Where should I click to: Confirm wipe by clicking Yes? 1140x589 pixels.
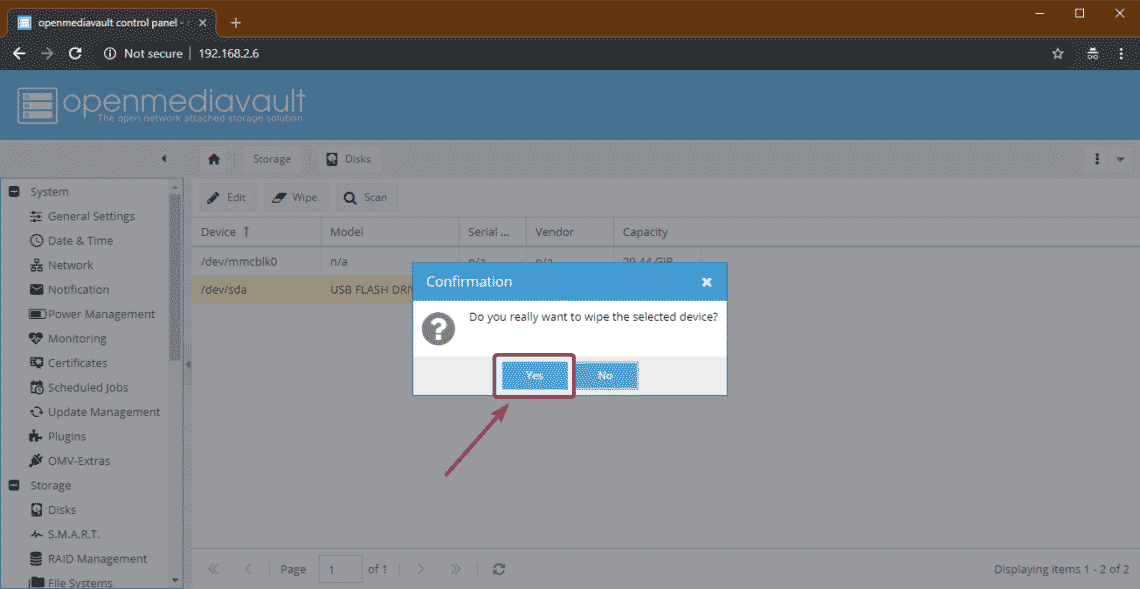coord(535,376)
